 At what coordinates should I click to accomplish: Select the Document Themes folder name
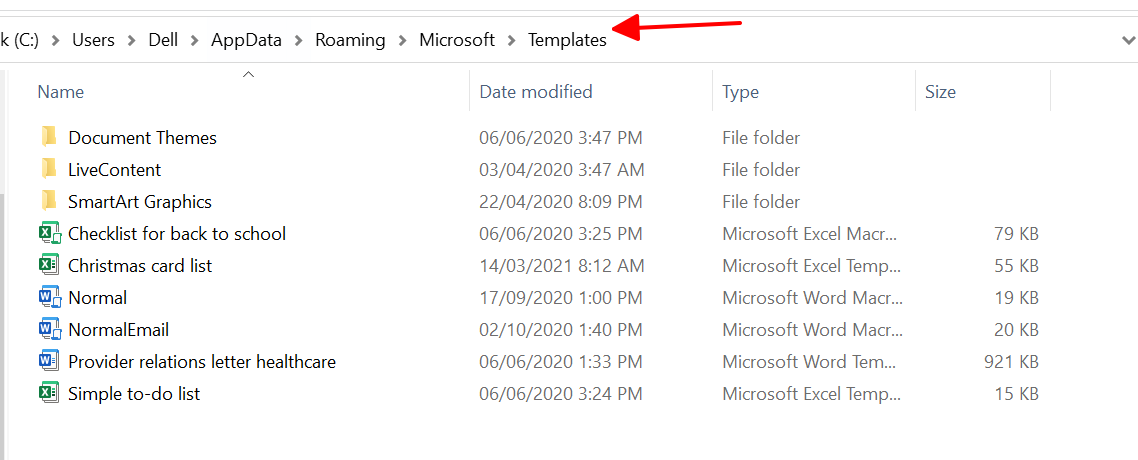coord(142,137)
